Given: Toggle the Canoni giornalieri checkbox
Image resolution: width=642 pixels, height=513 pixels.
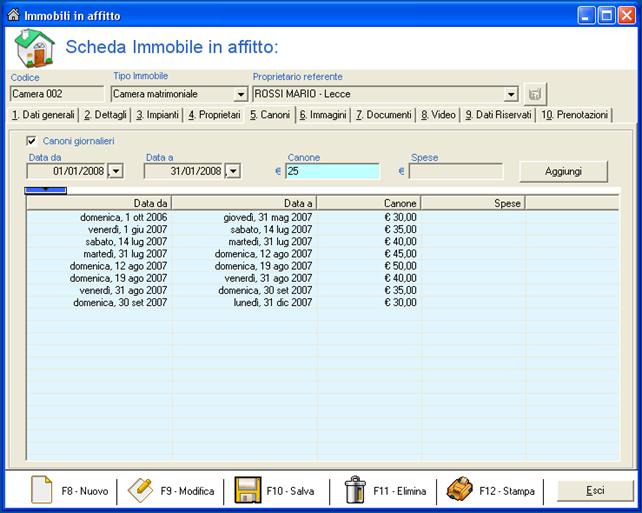Looking at the screenshot, I should point(31,141).
